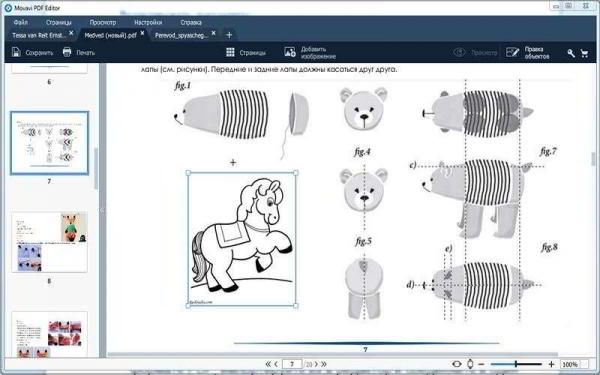Screen dimensions: 600x375
Task: Click the Print (Печать) printer icon
Action: tap(67, 52)
